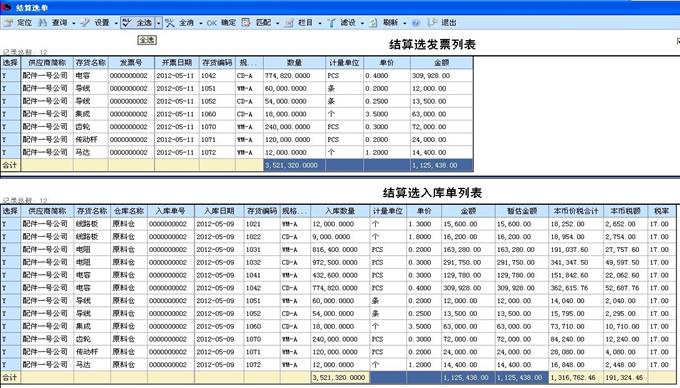Viewport: 680px width, 388px height.
Task: Click the OK 确定 confirm button
Action: click(x=221, y=23)
